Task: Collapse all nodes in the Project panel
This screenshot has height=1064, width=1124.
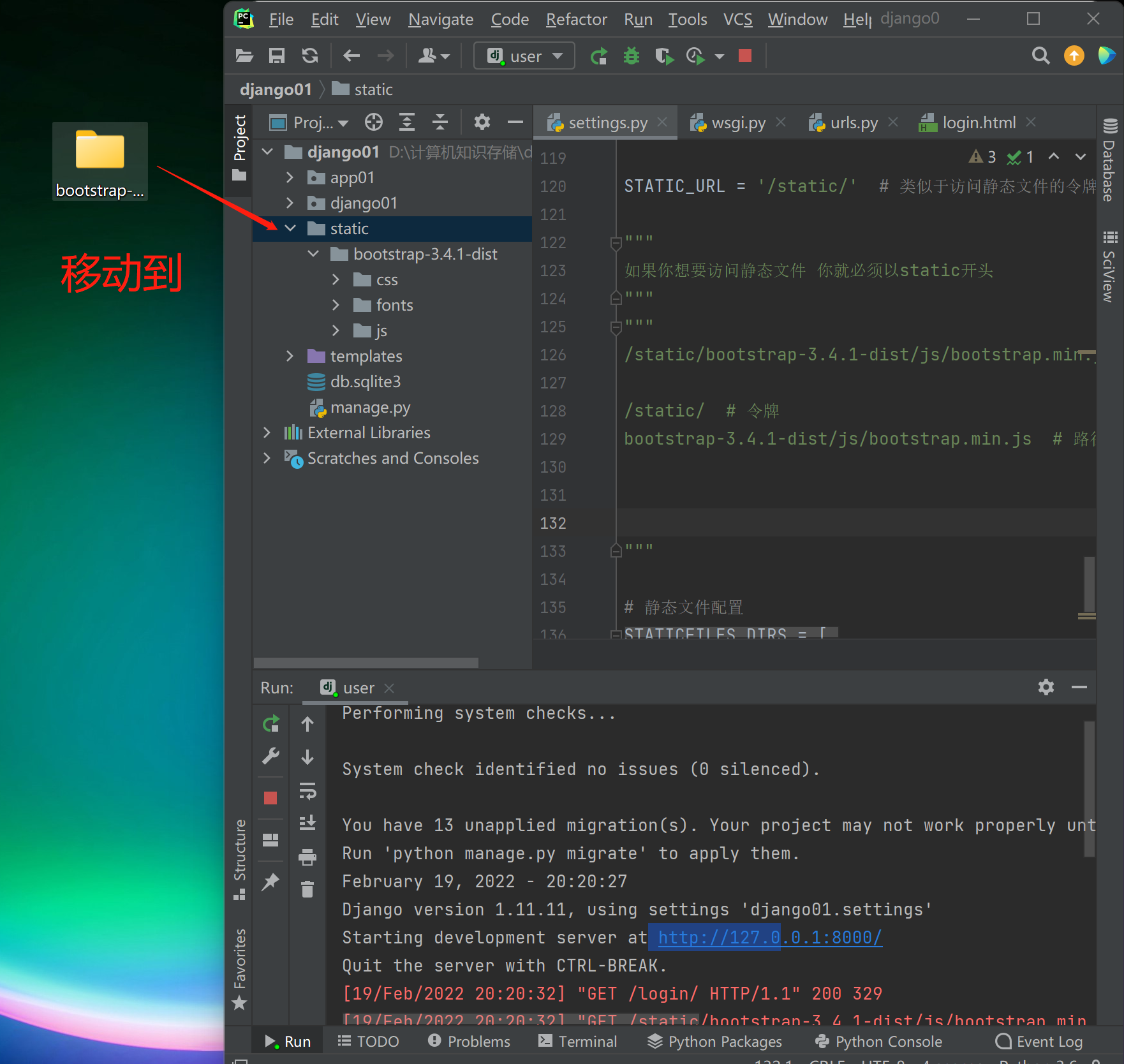Action: coord(440,122)
